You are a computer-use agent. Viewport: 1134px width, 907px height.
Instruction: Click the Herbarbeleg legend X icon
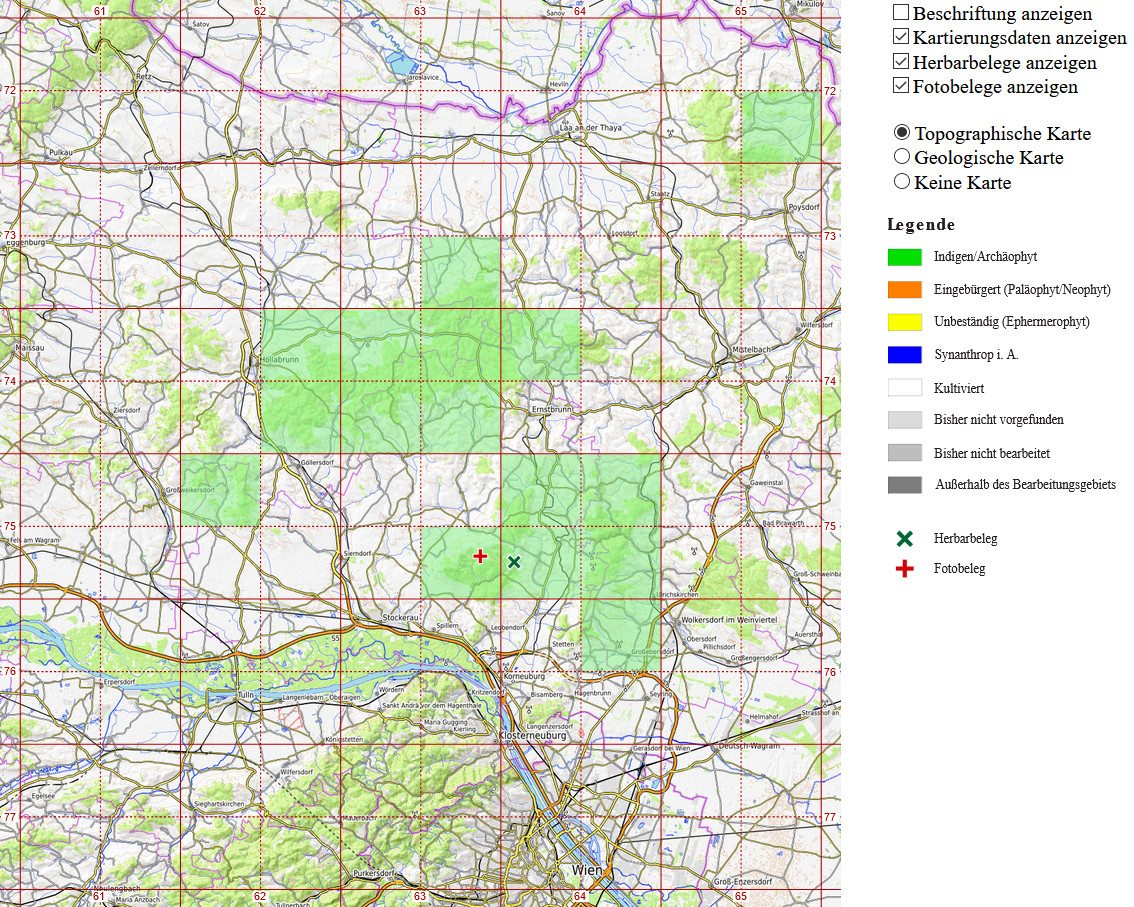pos(905,539)
